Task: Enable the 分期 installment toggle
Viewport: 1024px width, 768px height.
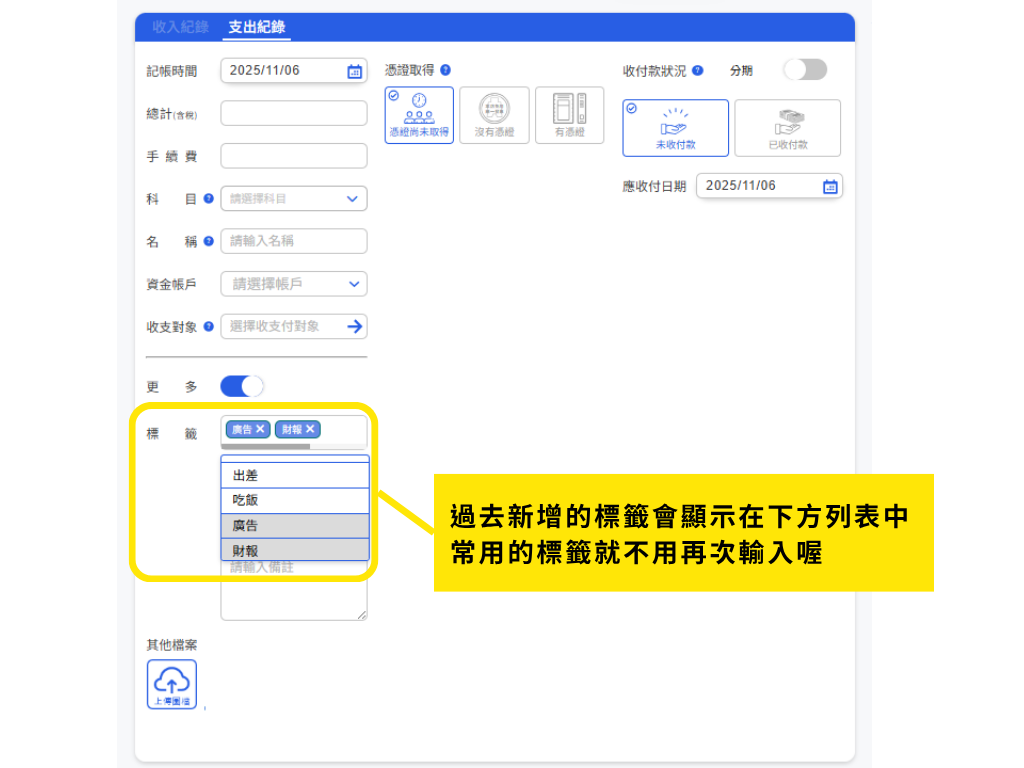Action: click(x=805, y=70)
